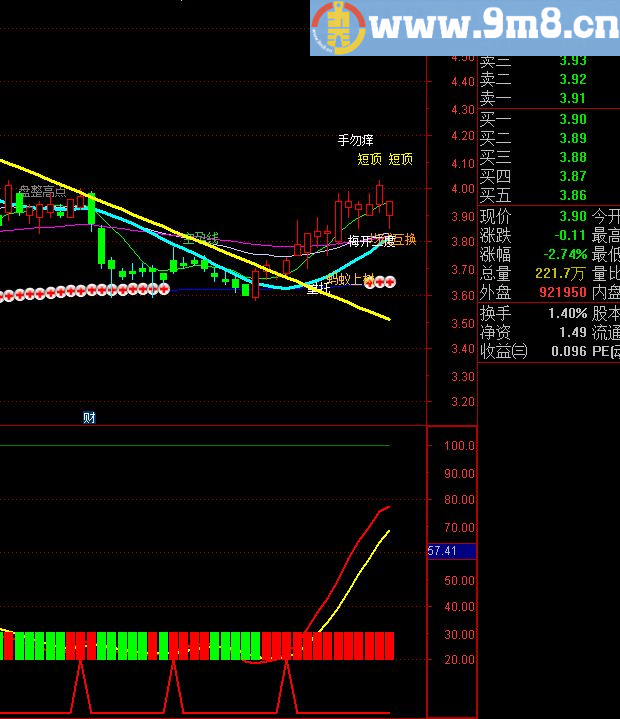Viewport: 620px width, 719px height.
Task: Click the 4.40 price axis label
Action: tap(463, 82)
